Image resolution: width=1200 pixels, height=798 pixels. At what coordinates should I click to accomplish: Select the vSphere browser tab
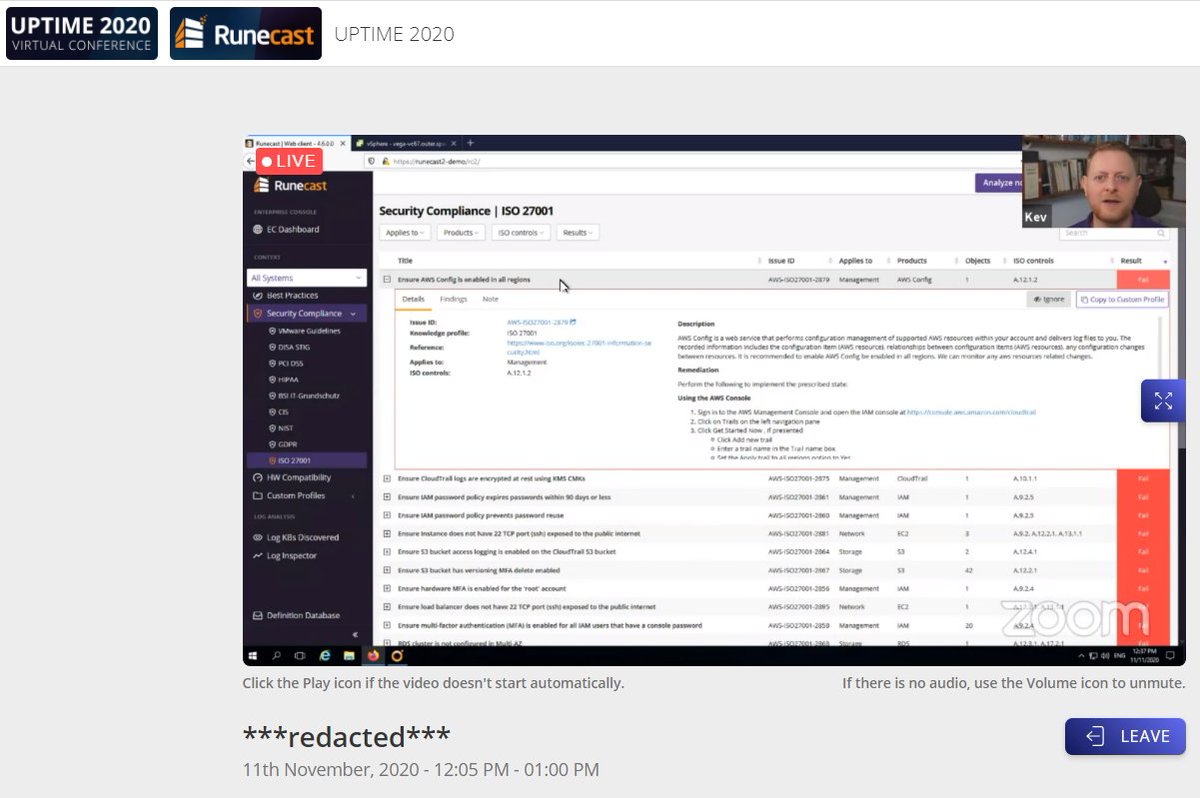tap(405, 143)
